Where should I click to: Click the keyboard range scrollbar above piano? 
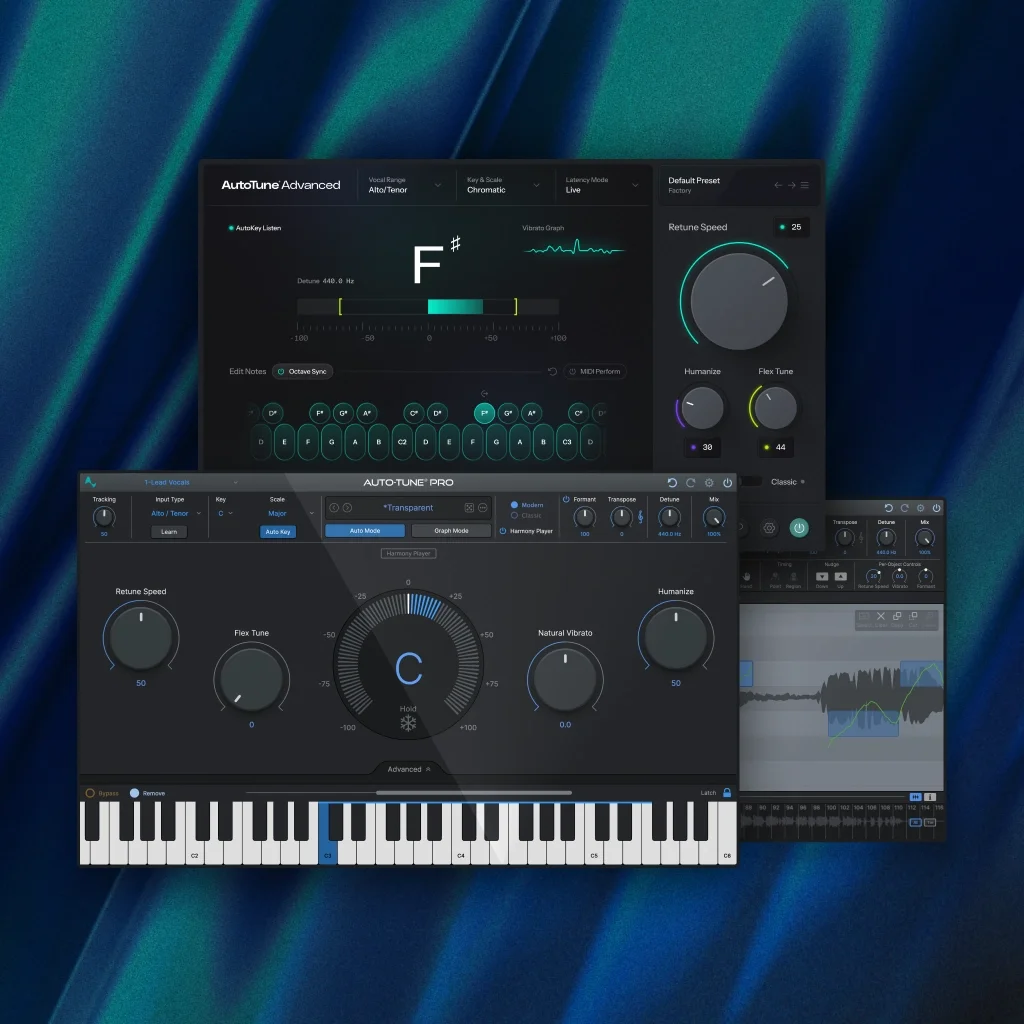pyautogui.click(x=474, y=793)
